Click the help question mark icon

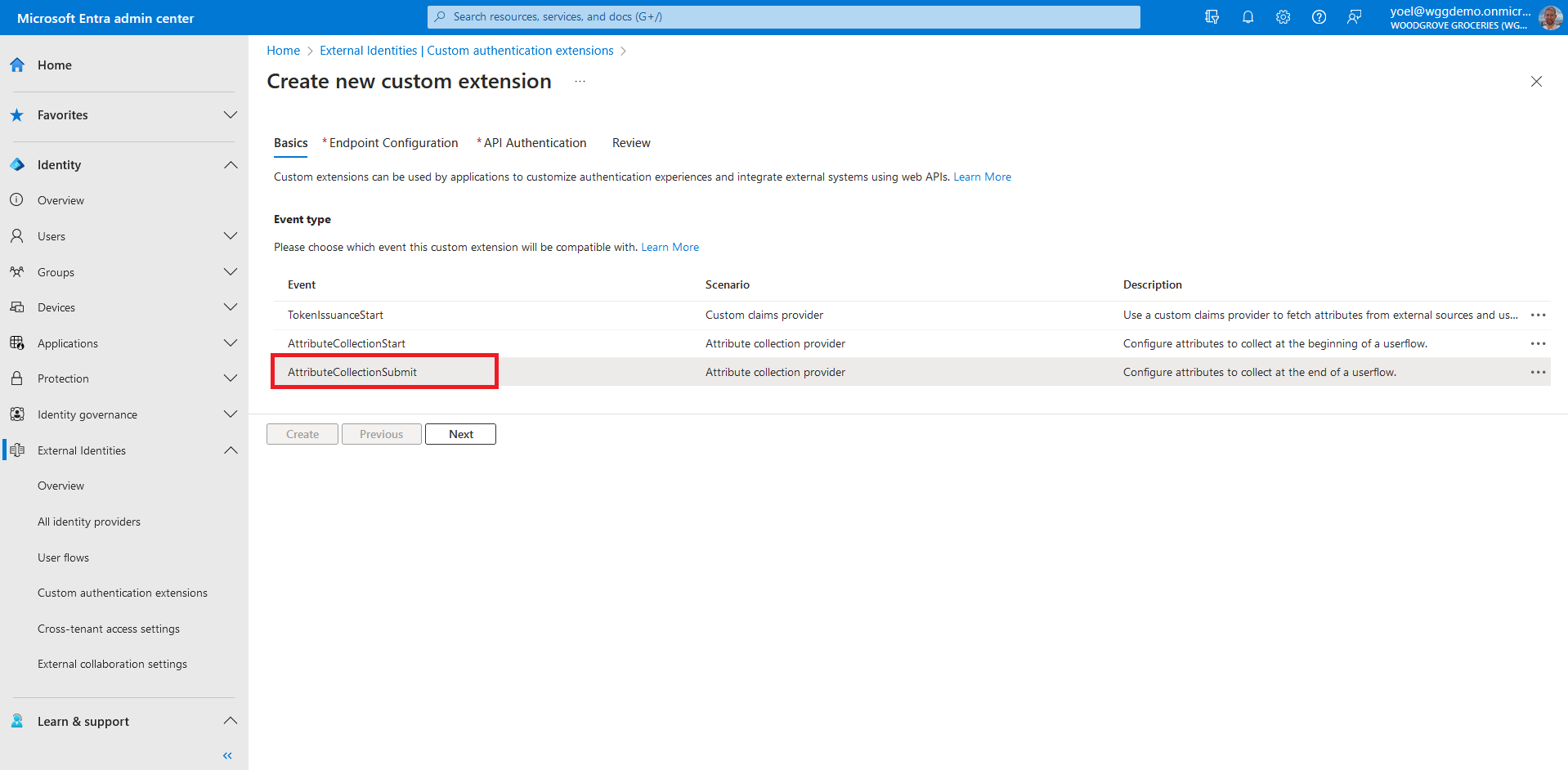(x=1319, y=17)
